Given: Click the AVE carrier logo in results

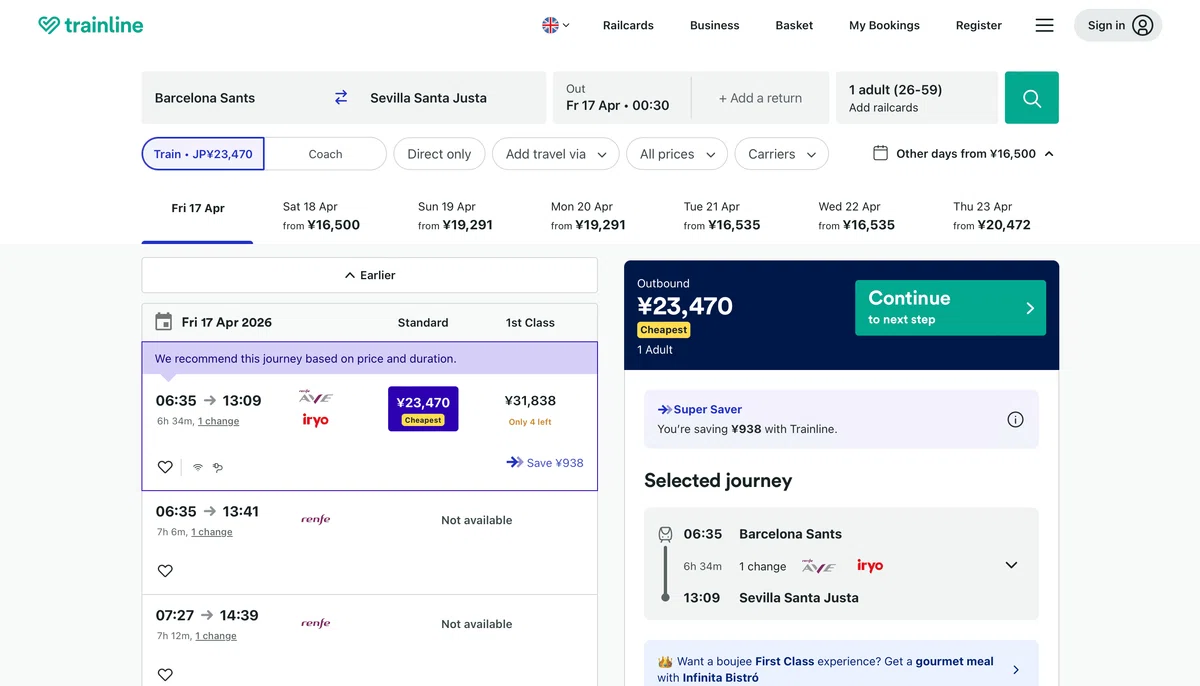Looking at the screenshot, I should [315, 396].
